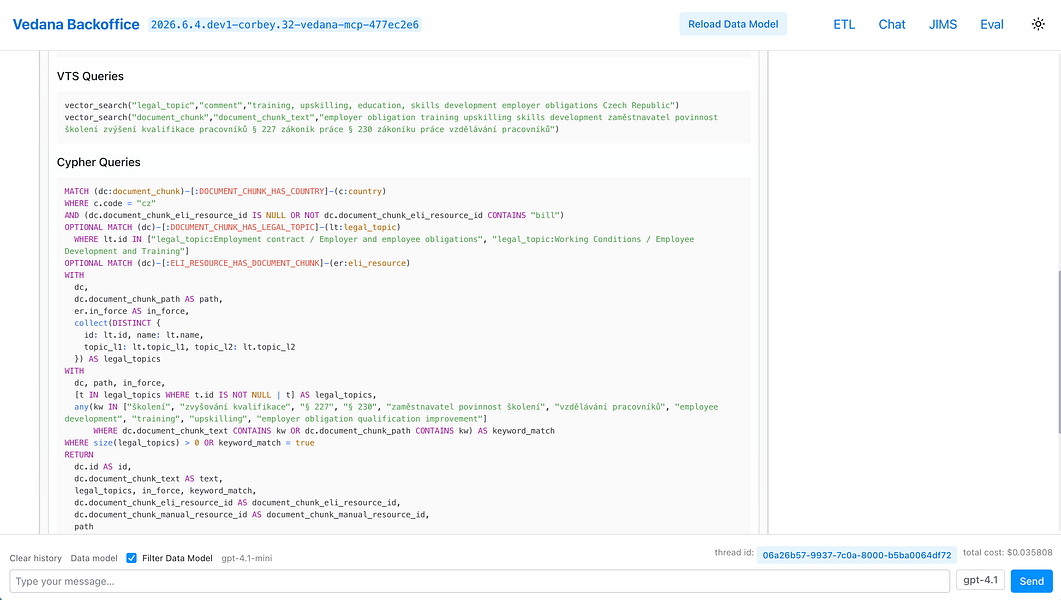This screenshot has height=600, width=1061.
Task: Click the RETURN keyword line
Action: pos(79,455)
